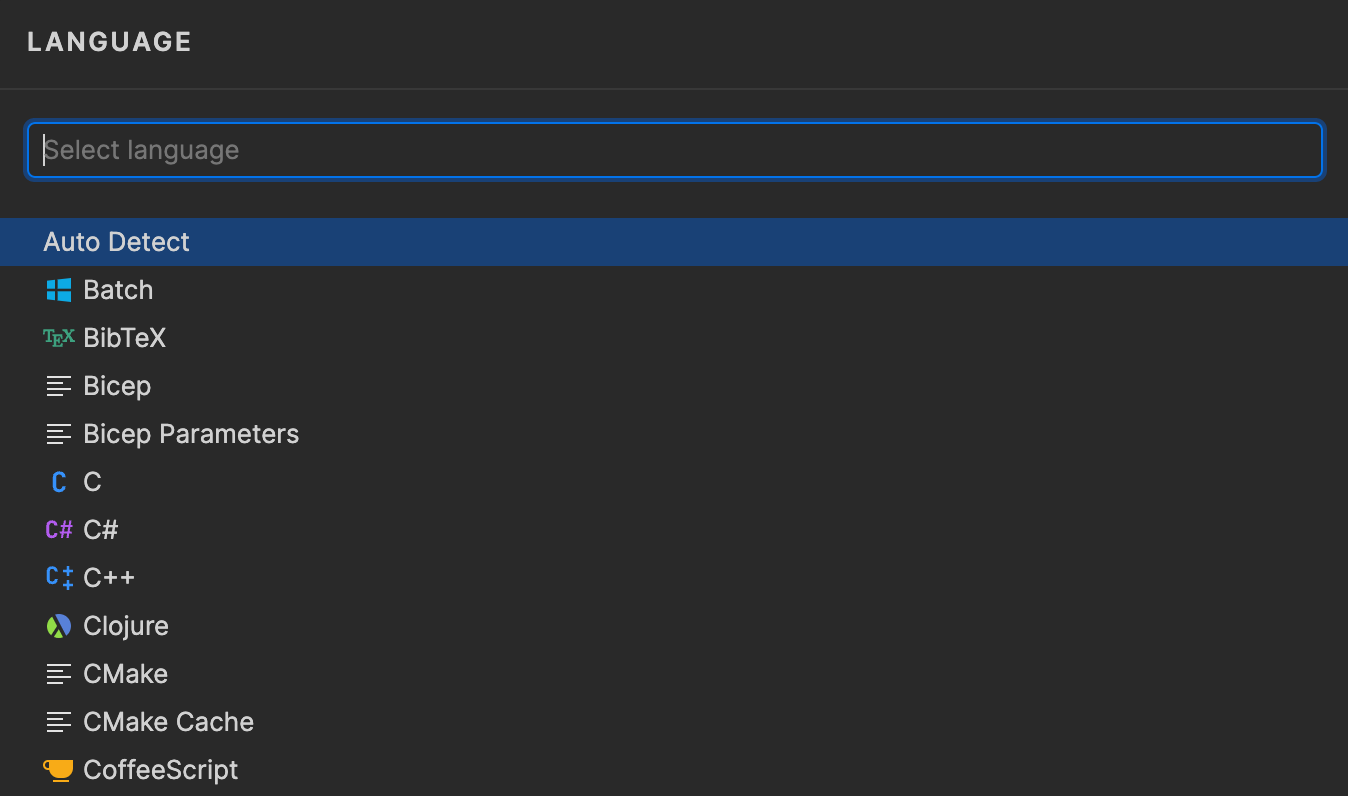Click the Batch Windows icon
The image size is (1348, 796).
point(59,289)
